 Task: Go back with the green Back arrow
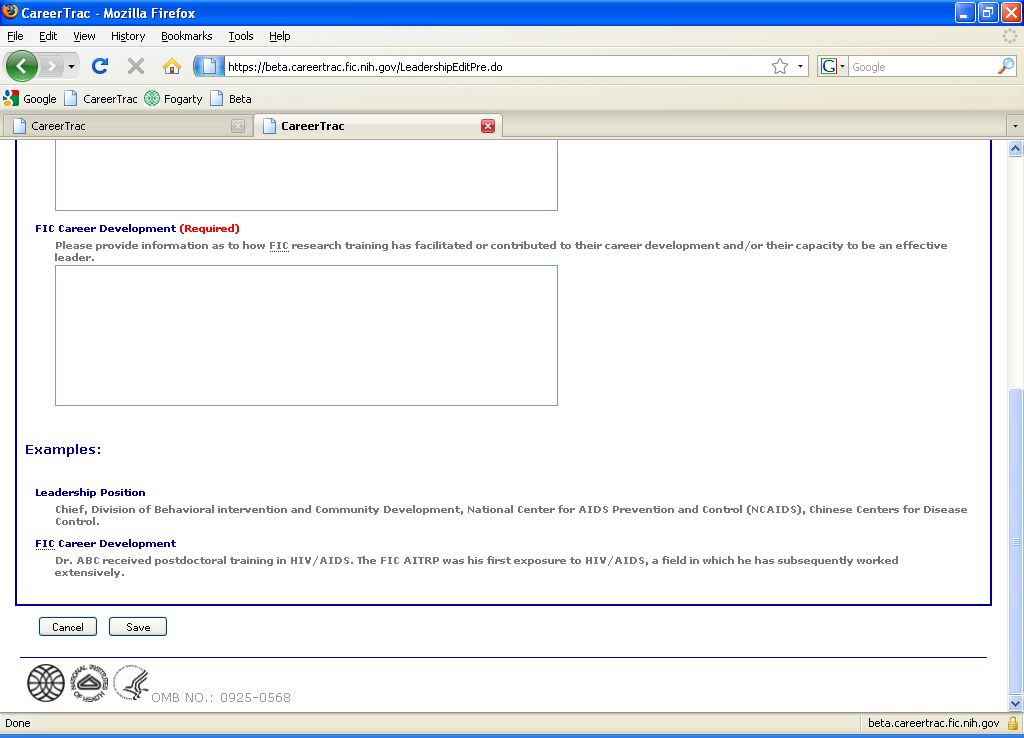click(22, 66)
